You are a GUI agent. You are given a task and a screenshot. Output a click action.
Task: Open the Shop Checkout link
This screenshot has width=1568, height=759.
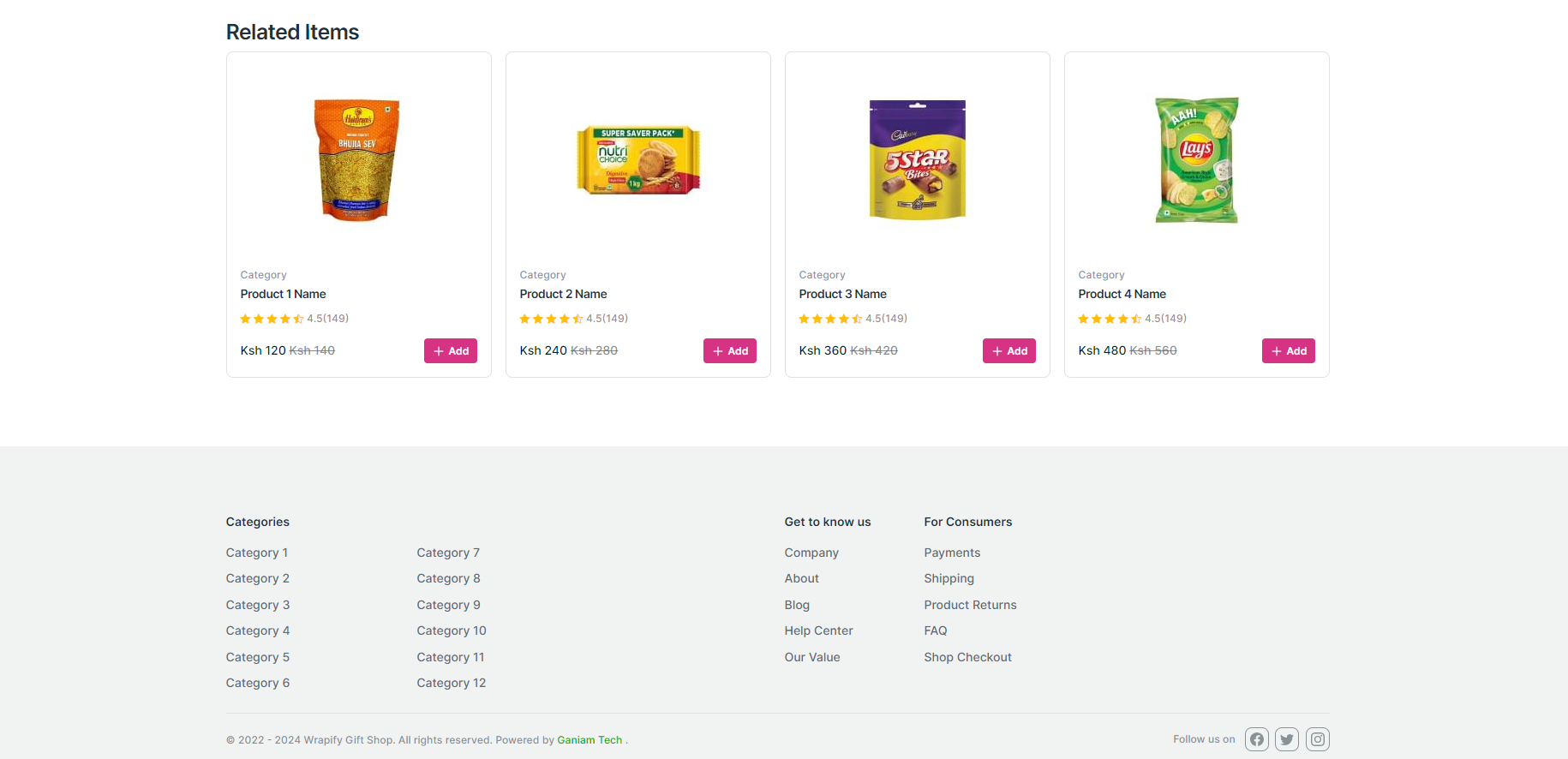coord(967,657)
